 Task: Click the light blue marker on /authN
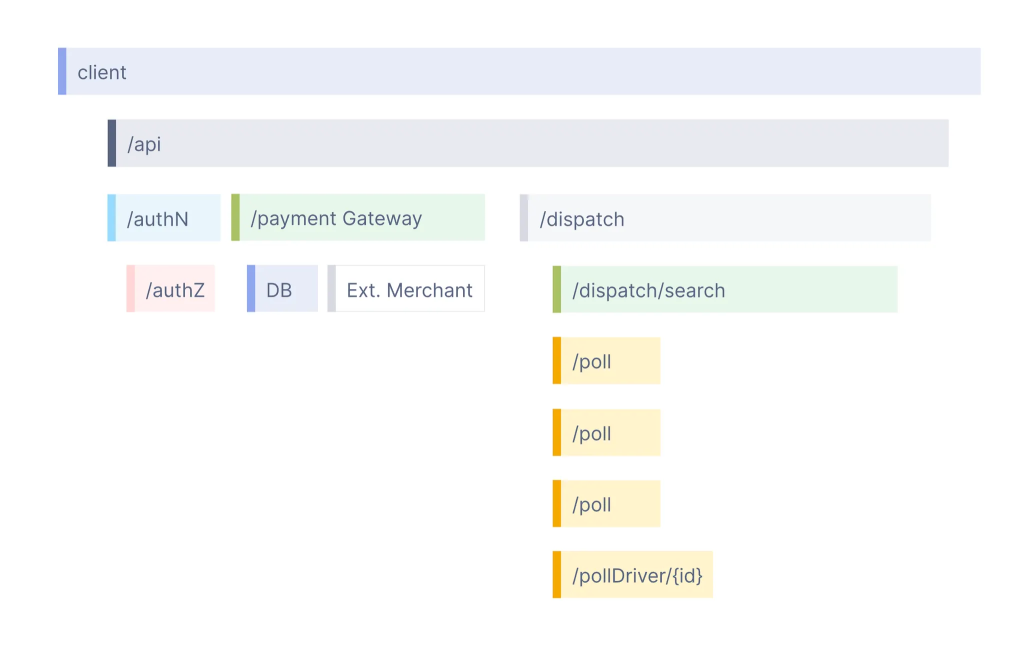[x=111, y=218]
